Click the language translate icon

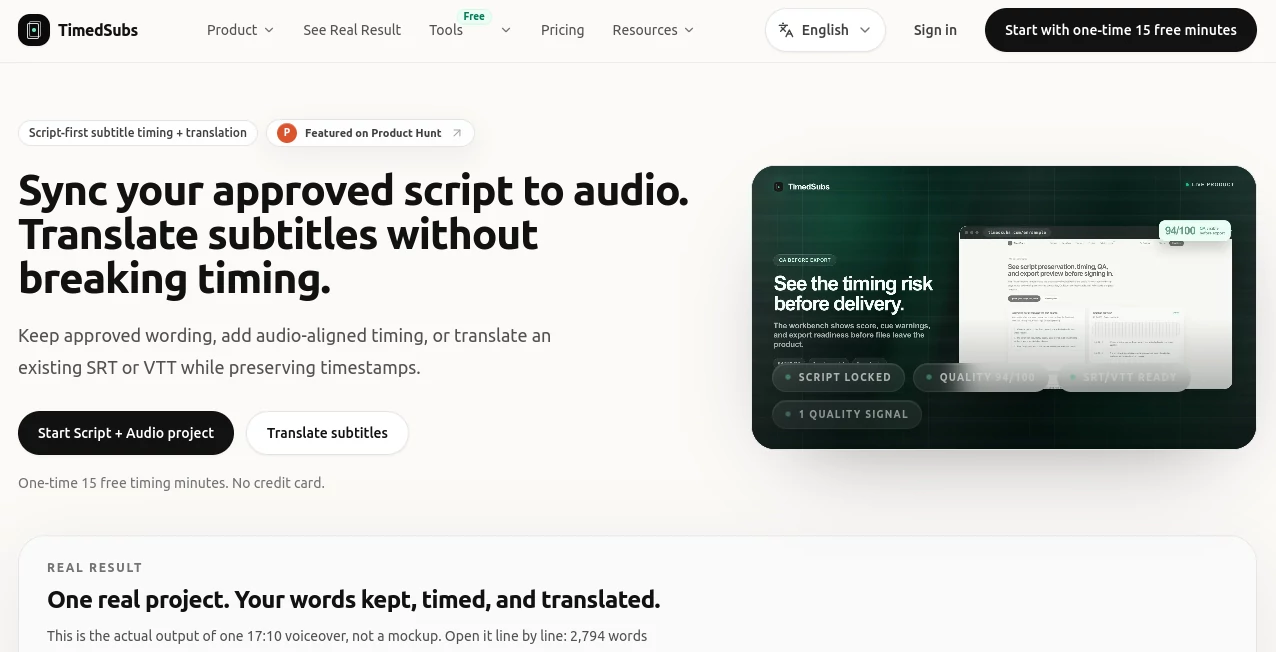point(786,30)
